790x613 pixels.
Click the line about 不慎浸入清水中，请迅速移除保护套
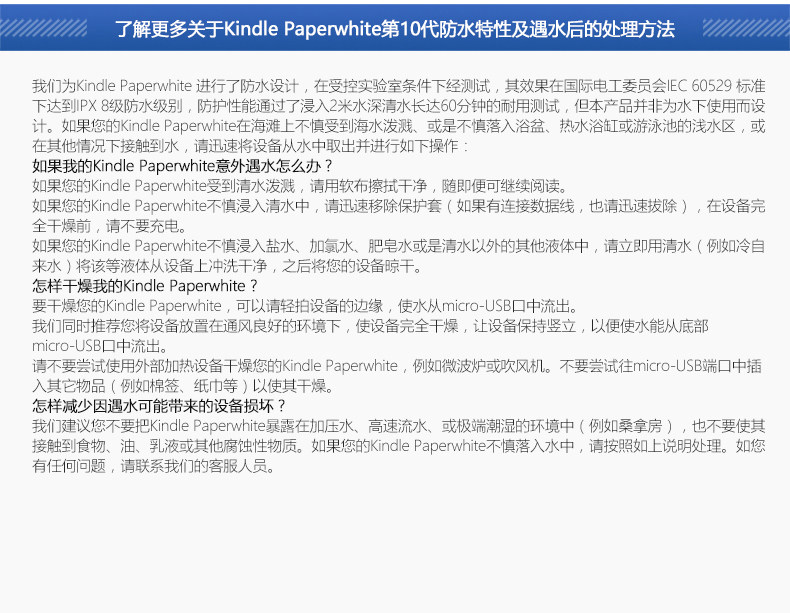click(399, 206)
